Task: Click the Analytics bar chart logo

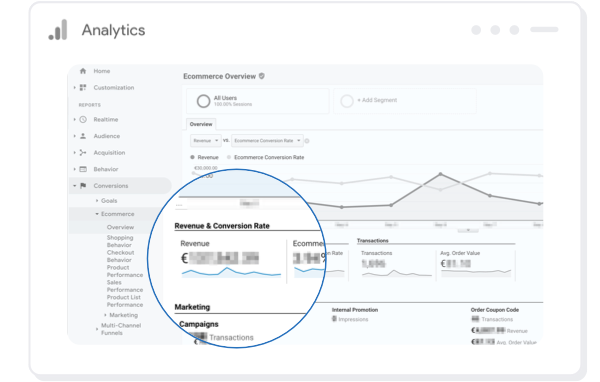Action: [x=58, y=29]
